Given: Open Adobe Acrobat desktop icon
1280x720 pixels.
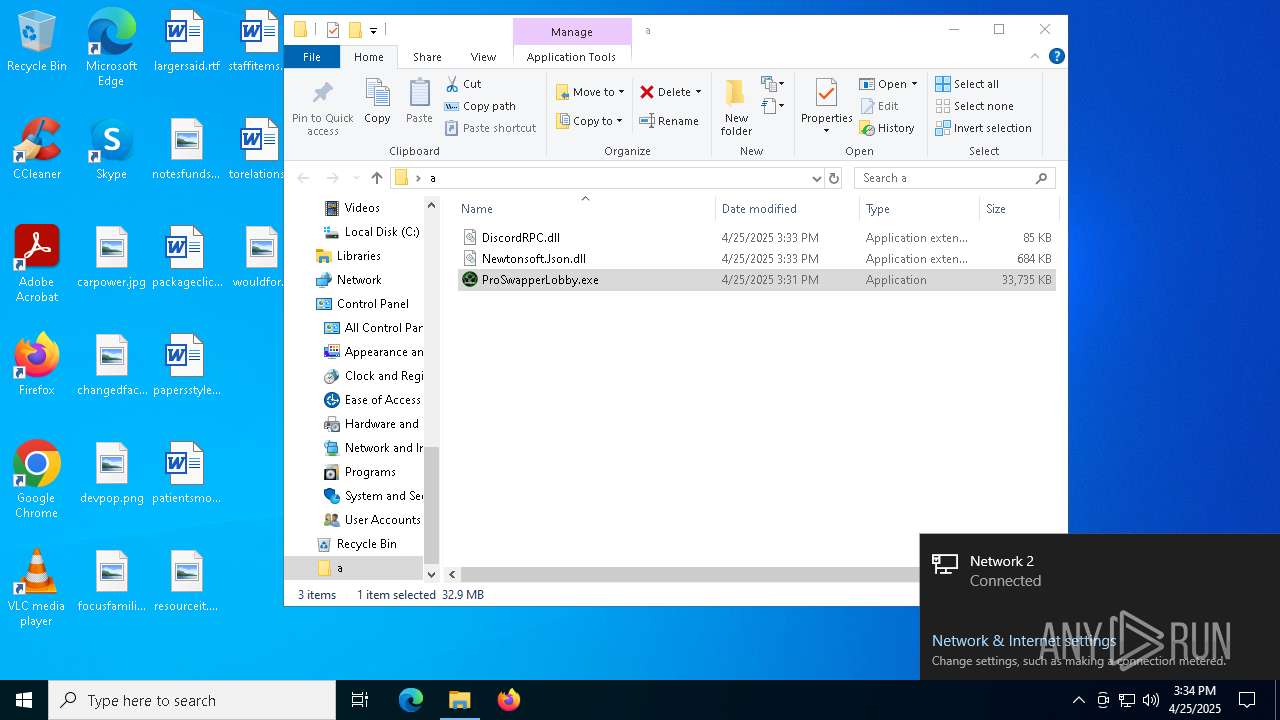Looking at the screenshot, I should coord(37,265).
